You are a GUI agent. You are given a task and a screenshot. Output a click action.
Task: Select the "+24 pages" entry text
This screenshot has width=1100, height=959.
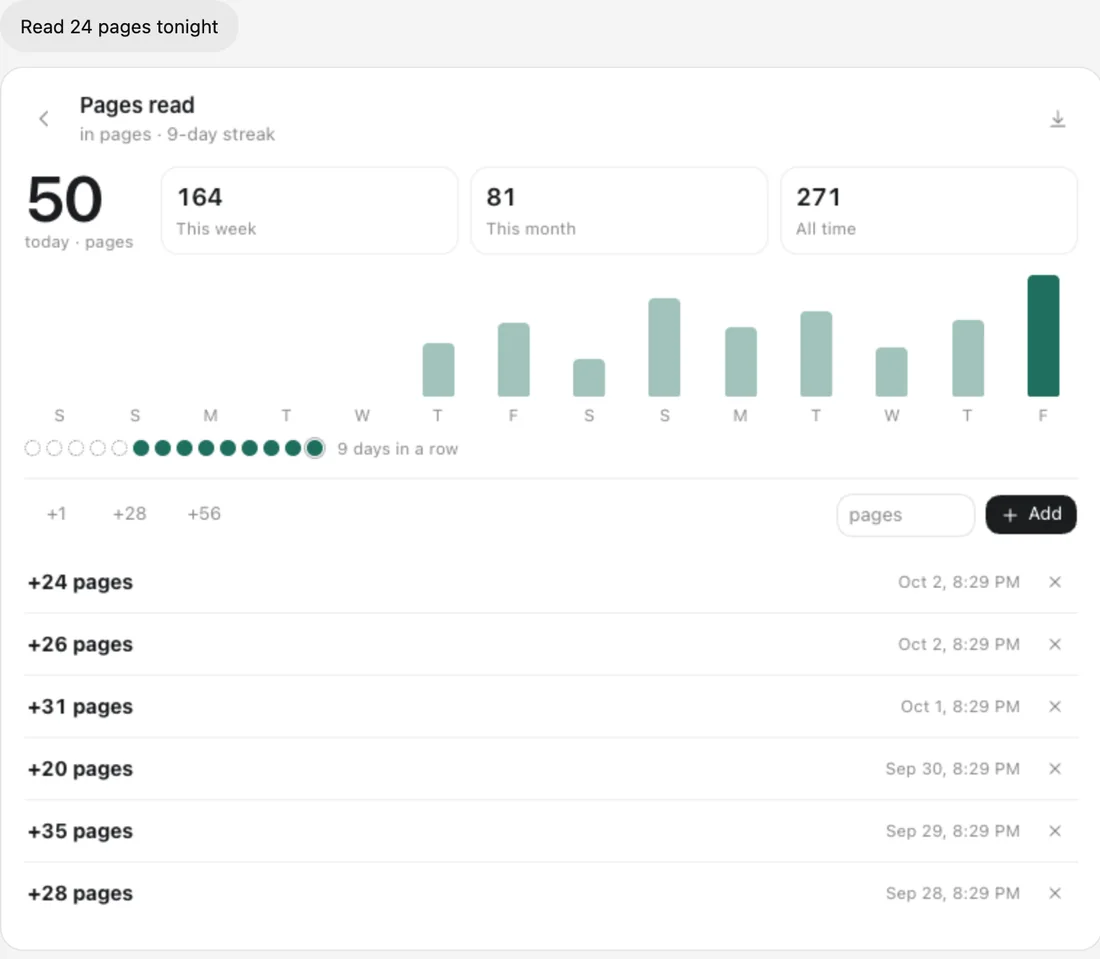click(x=80, y=582)
